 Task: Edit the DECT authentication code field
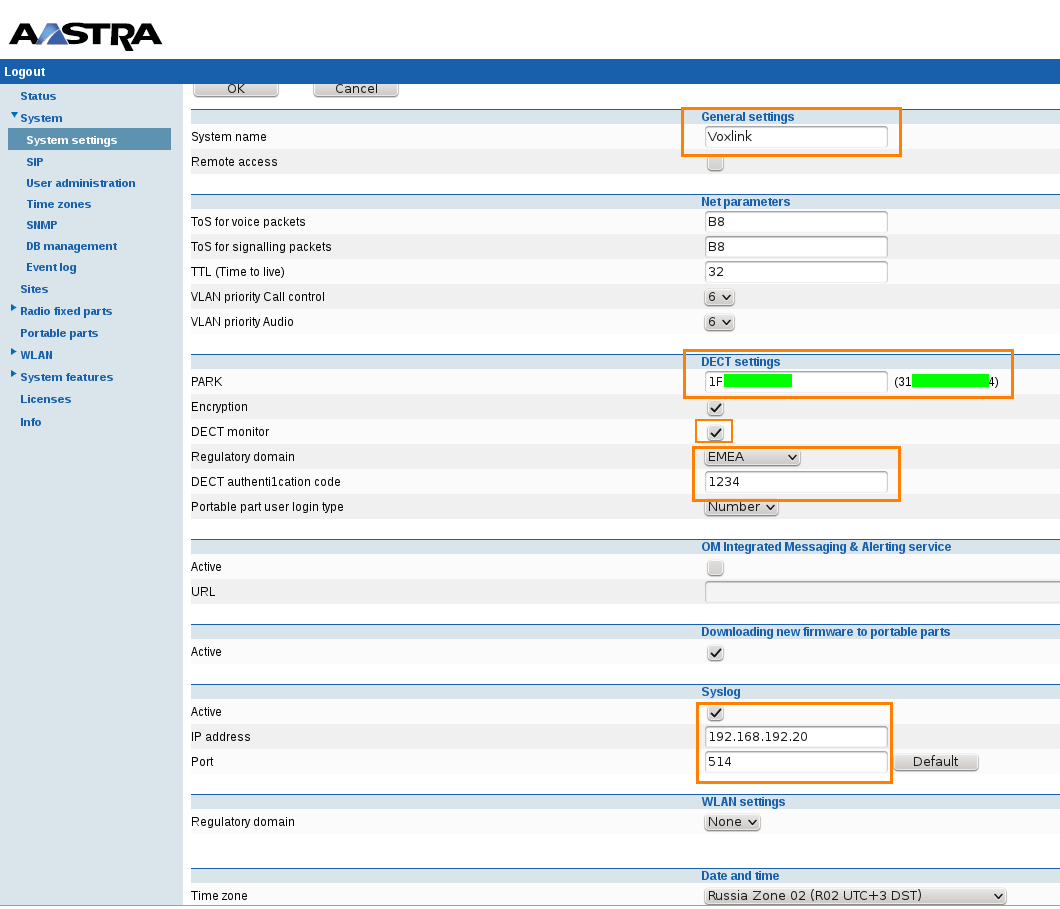[796, 482]
